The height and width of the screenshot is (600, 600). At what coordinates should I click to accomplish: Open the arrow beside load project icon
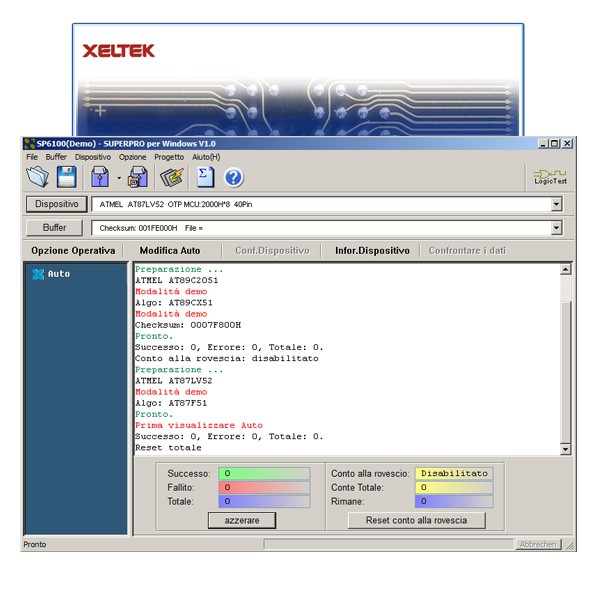pos(119,178)
